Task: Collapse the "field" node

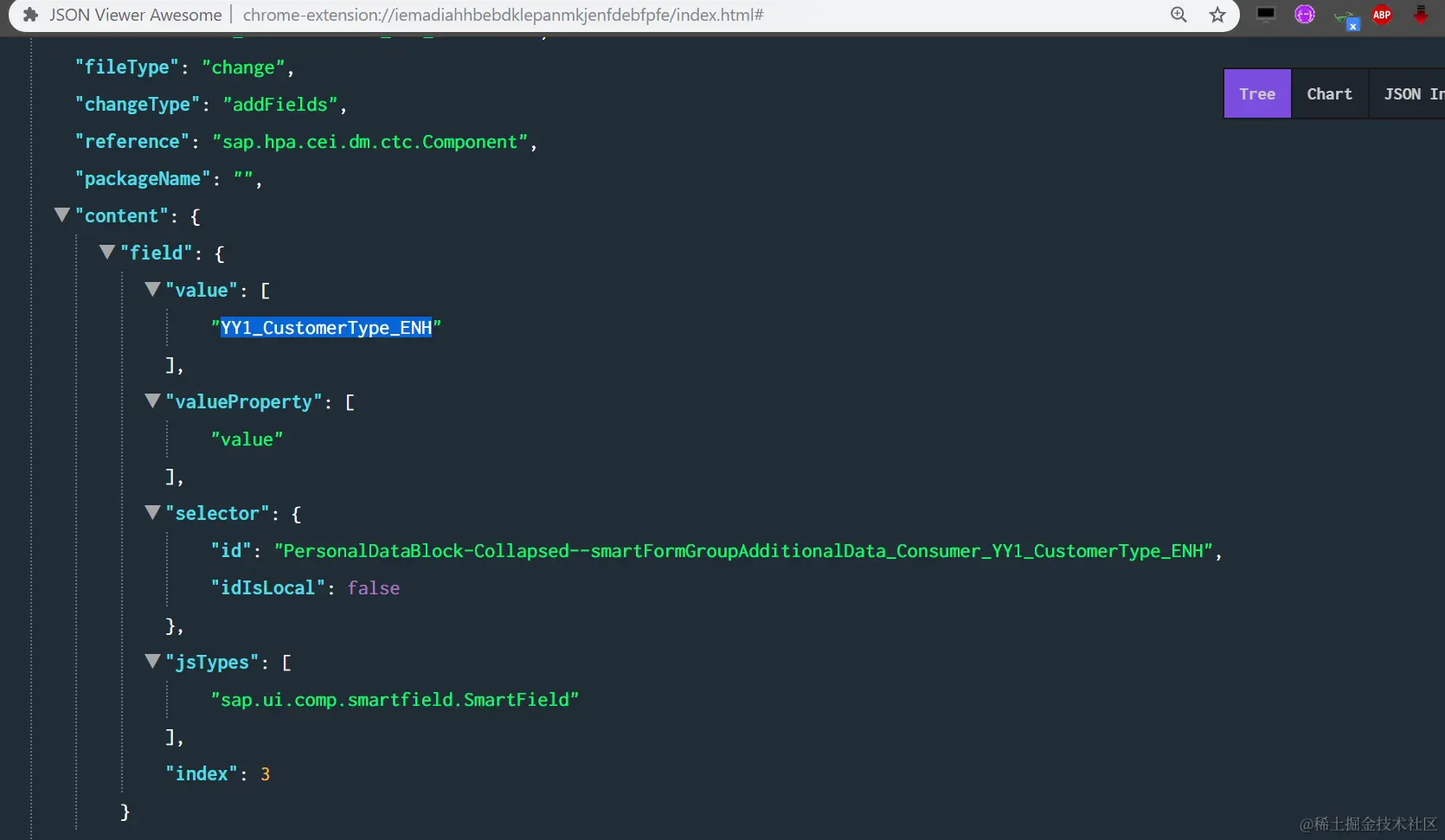Action: (107, 252)
